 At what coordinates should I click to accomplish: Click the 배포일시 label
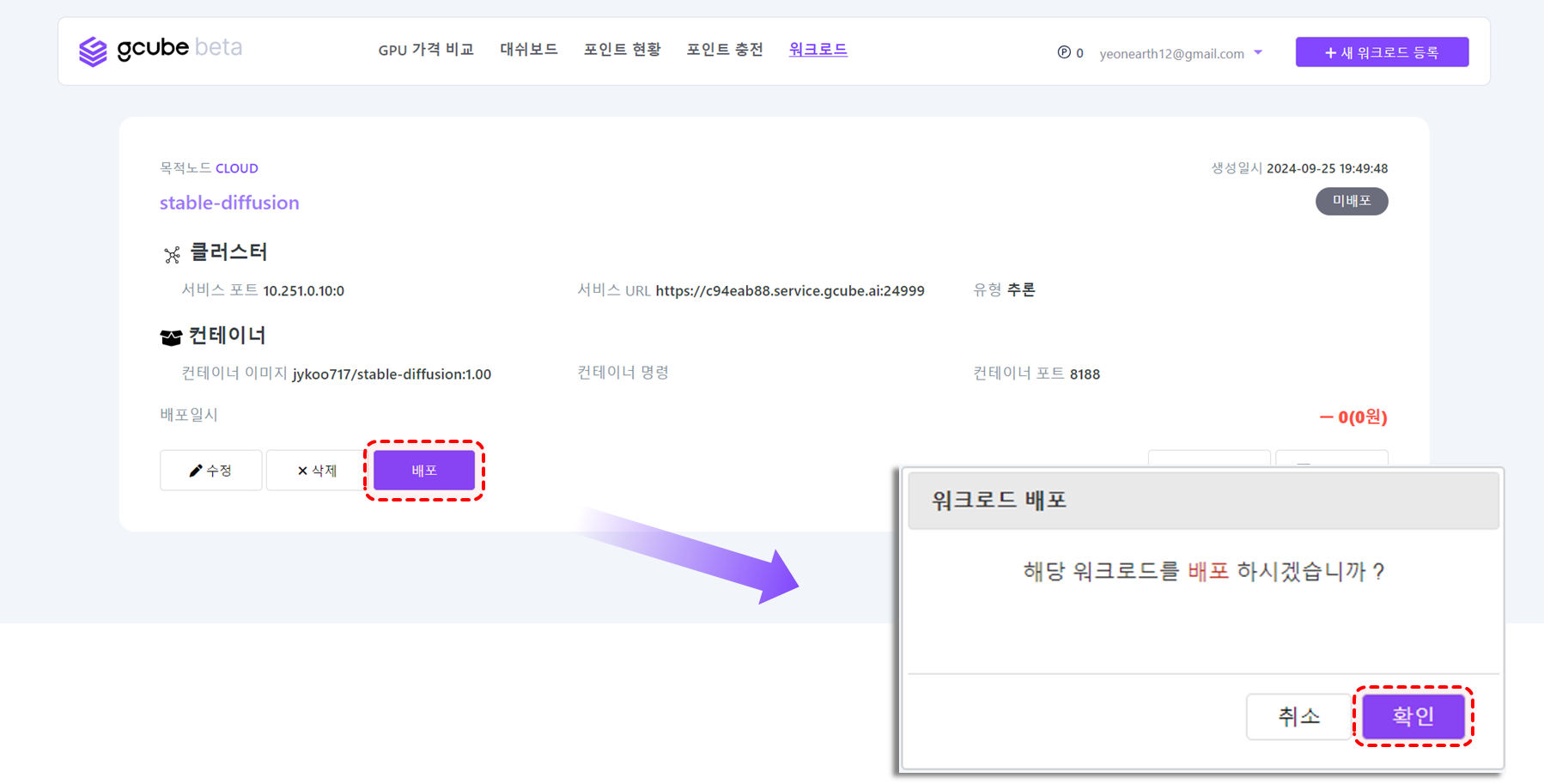(x=189, y=415)
